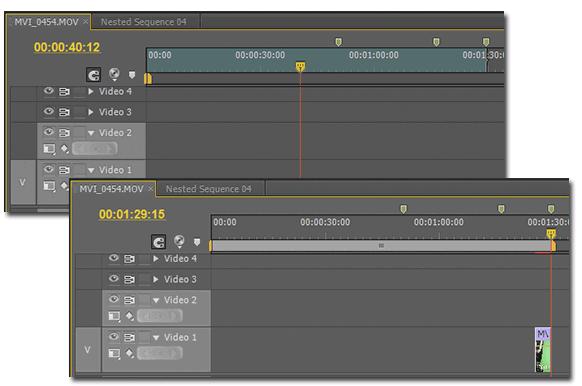Expand Video 3 track in 00:01:29:15 timeline

click(156, 279)
